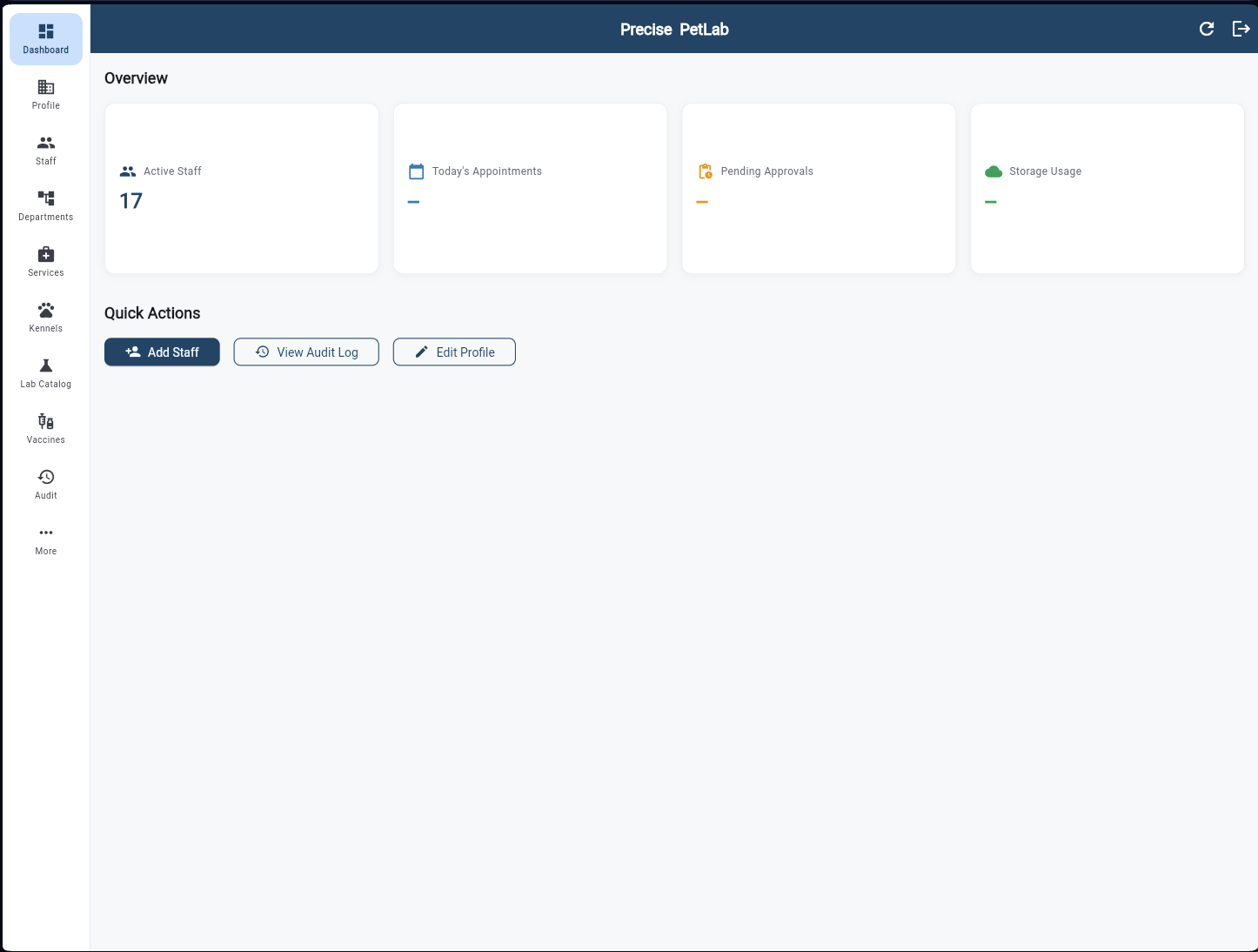Select Dashboard in the sidebar navigation
The height and width of the screenshot is (952, 1258).
coord(45,38)
